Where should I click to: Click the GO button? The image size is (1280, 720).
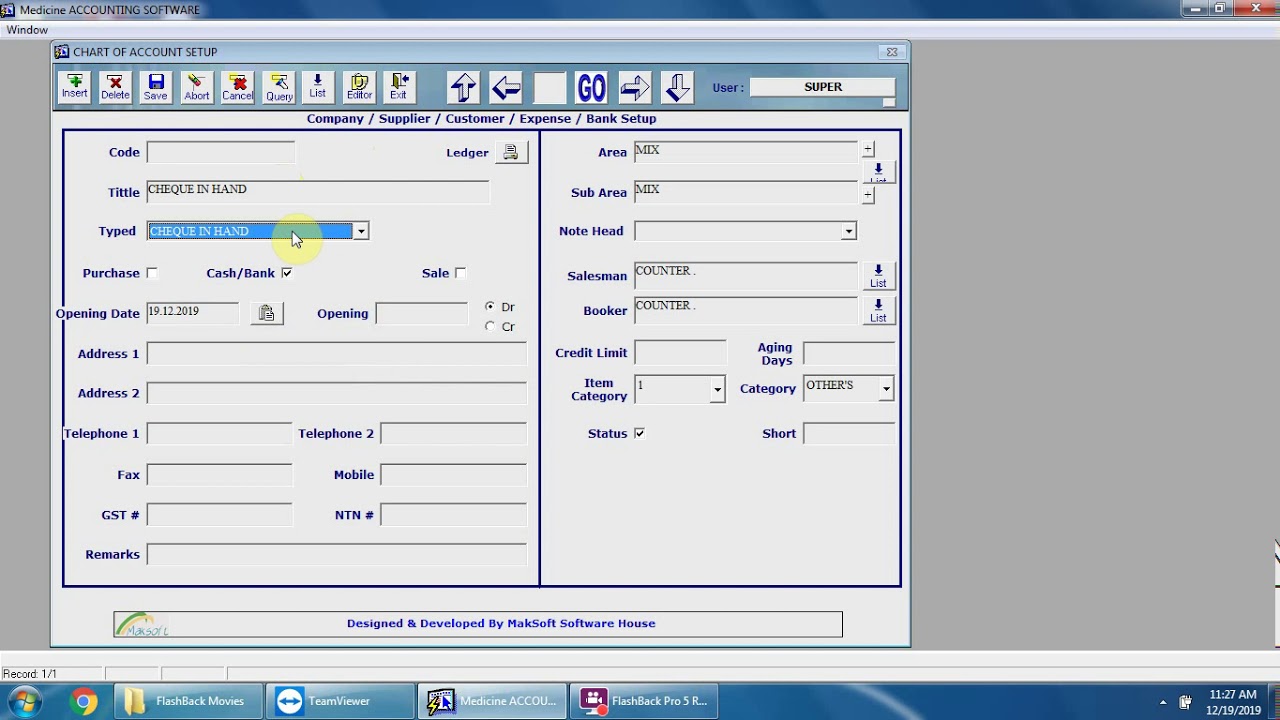click(x=591, y=88)
